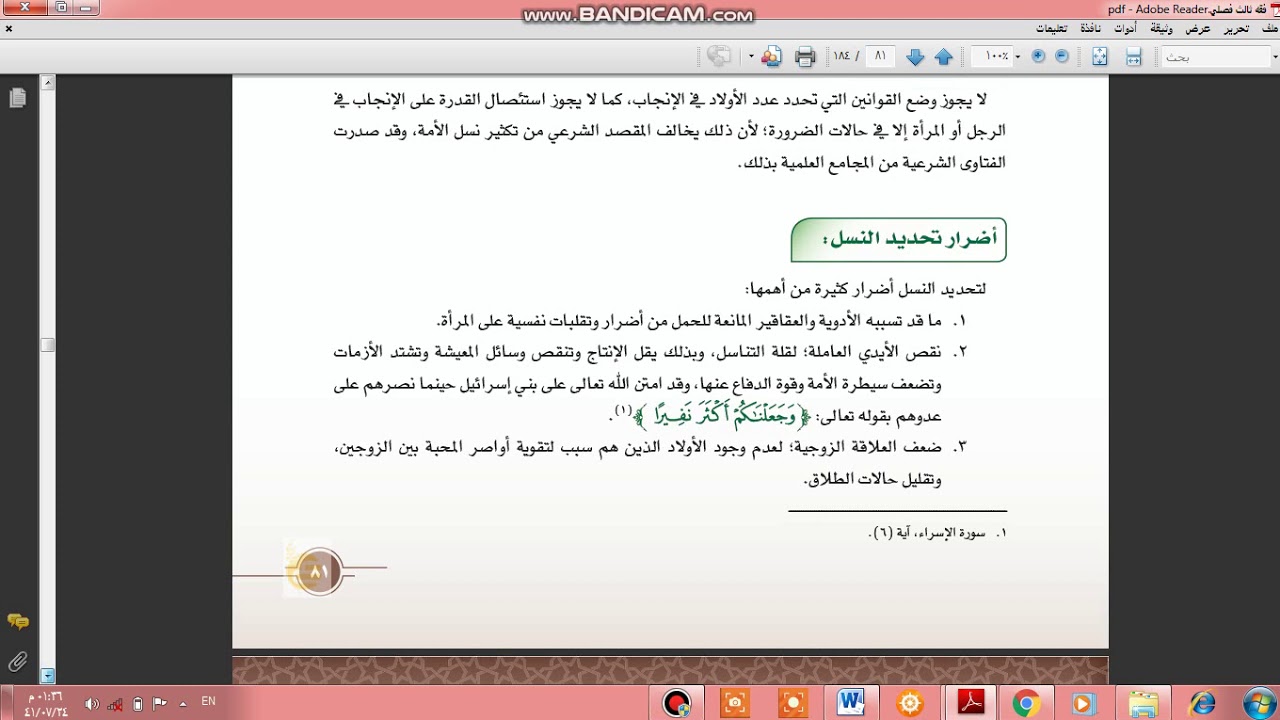This screenshot has height=720, width=1280.
Task: Click the page number badge ٨١
Action: click(x=319, y=571)
